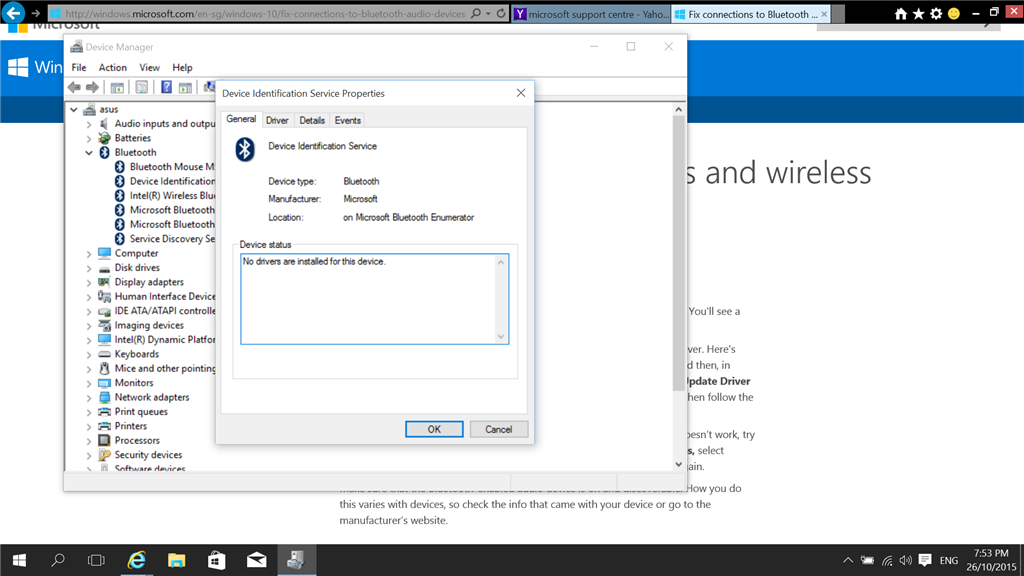Click the Device Manager taskbar icon
The width and height of the screenshot is (1024, 576).
point(296,560)
